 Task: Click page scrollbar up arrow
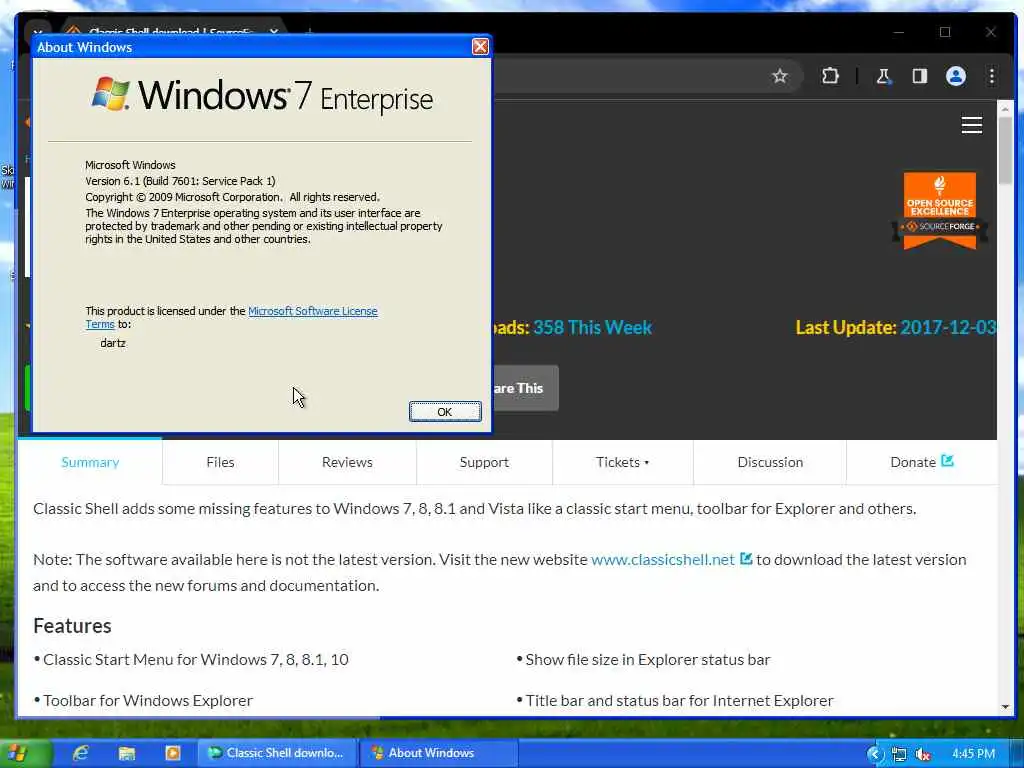[x=1005, y=108]
